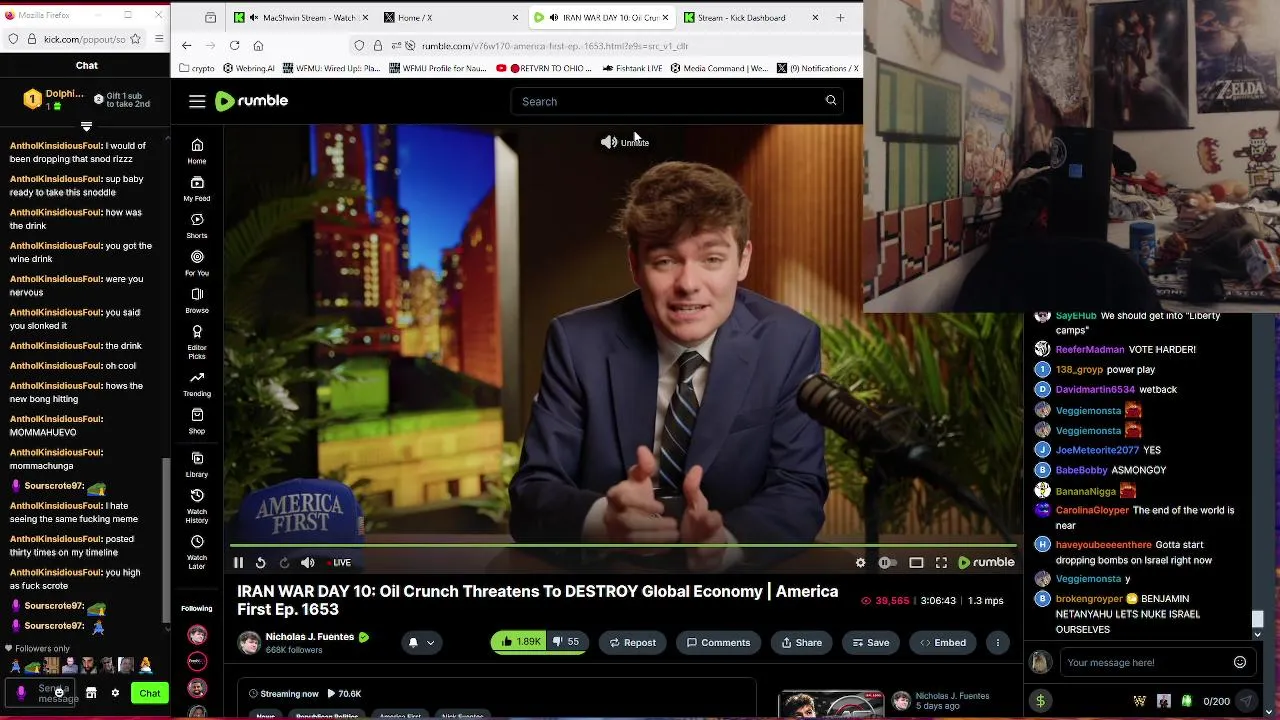Open the For You section
This screenshot has width=1280, height=720.
tap(197, 264)
